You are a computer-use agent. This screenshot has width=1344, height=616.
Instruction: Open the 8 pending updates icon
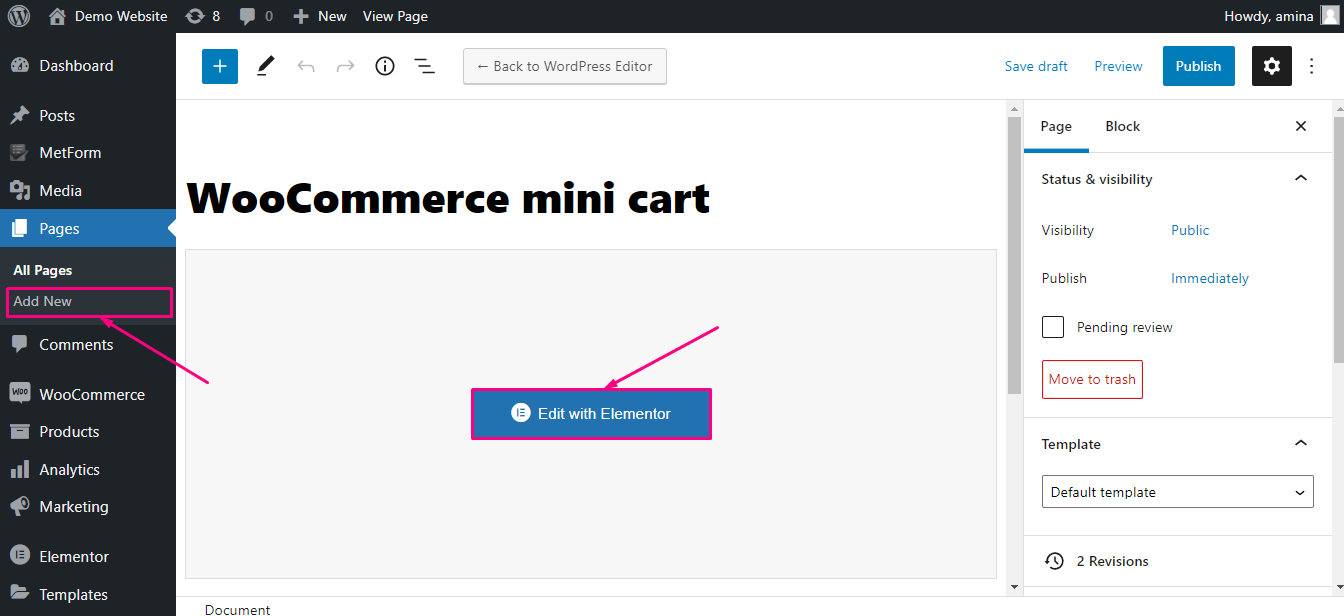tap(203, 16)
